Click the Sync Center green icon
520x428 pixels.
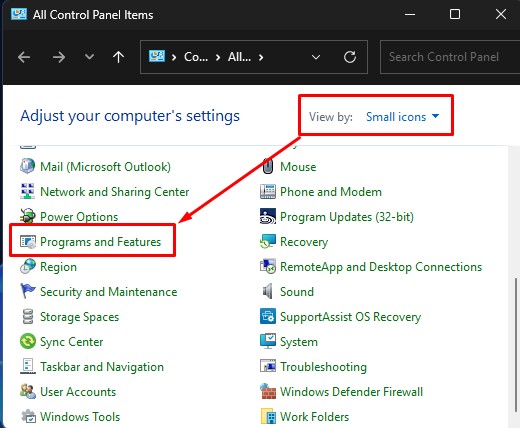[x=28, y=341]
